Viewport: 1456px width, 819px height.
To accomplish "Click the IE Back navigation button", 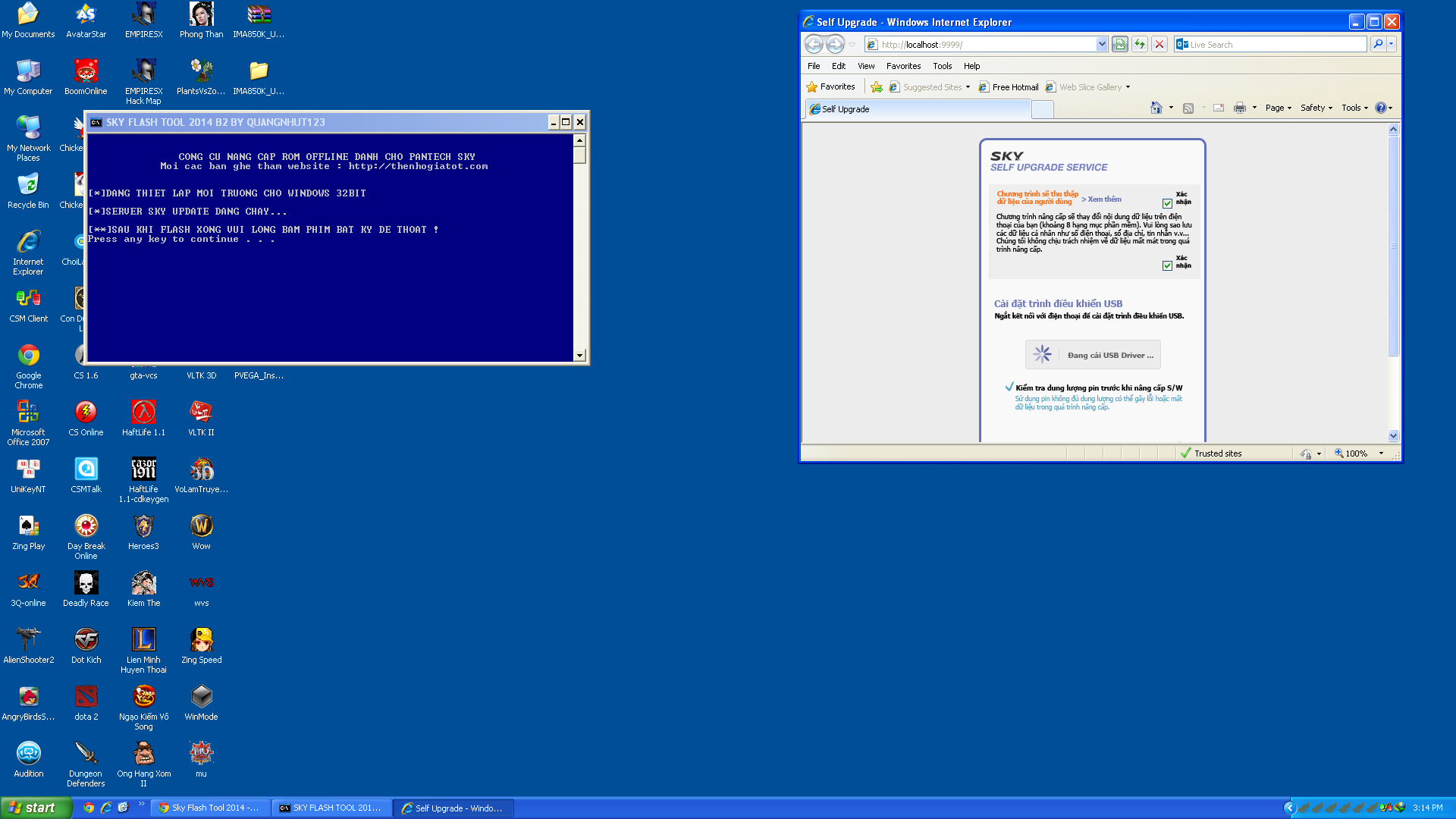I will point(814,45).
